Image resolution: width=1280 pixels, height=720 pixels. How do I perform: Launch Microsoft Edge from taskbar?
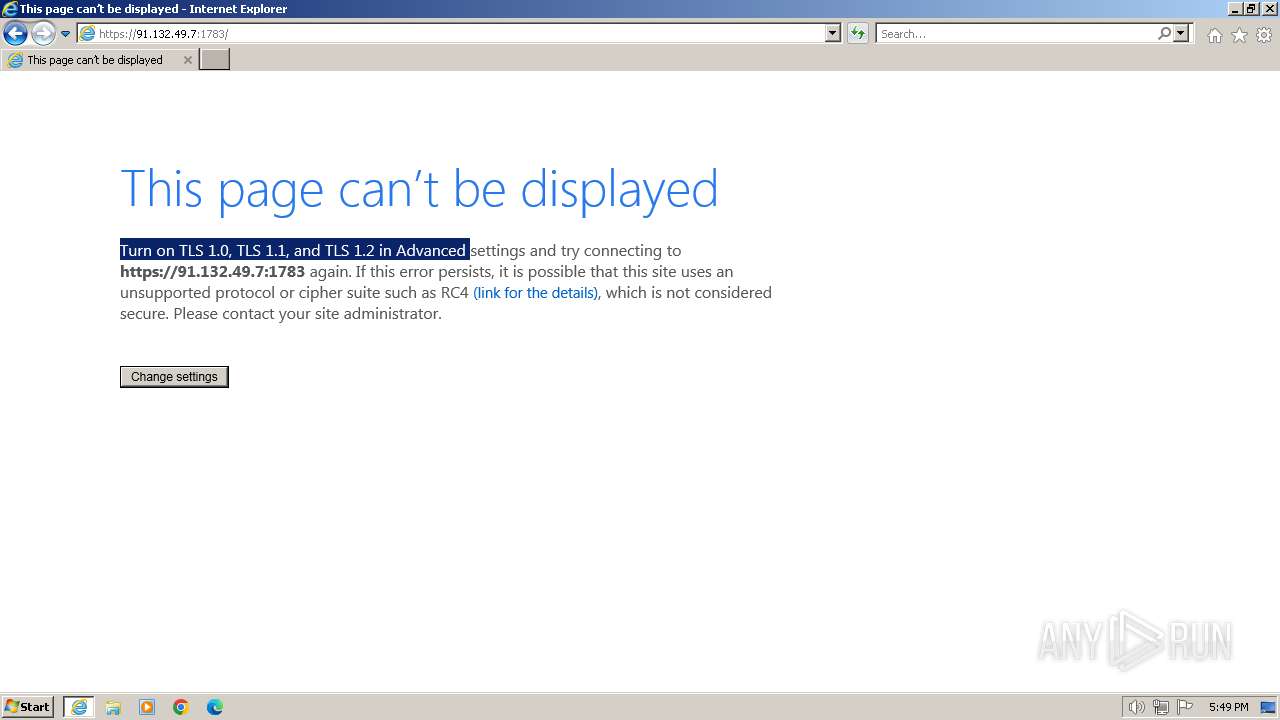click(215, 707)
